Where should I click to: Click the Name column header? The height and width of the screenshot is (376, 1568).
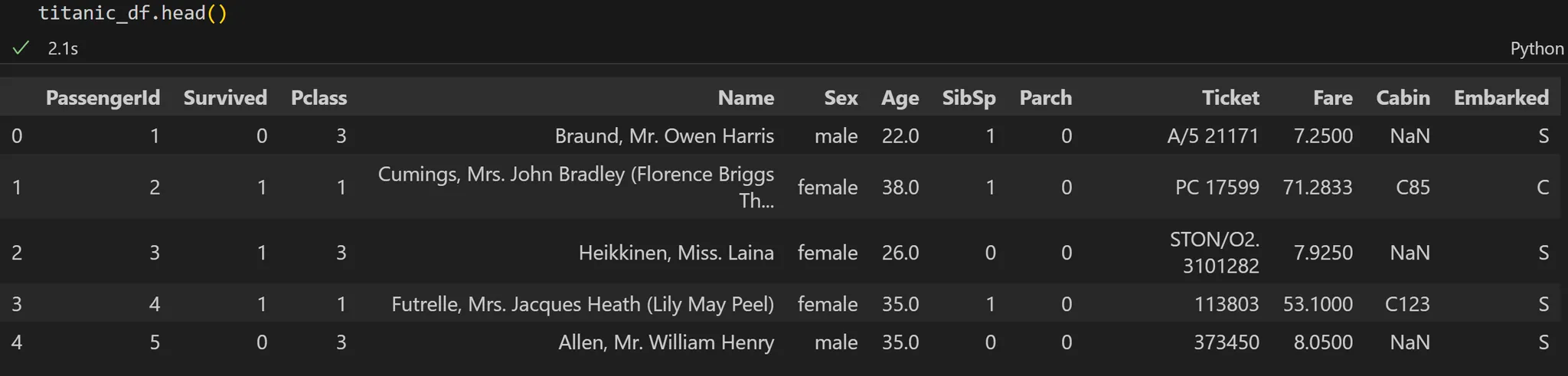(746, 98)
